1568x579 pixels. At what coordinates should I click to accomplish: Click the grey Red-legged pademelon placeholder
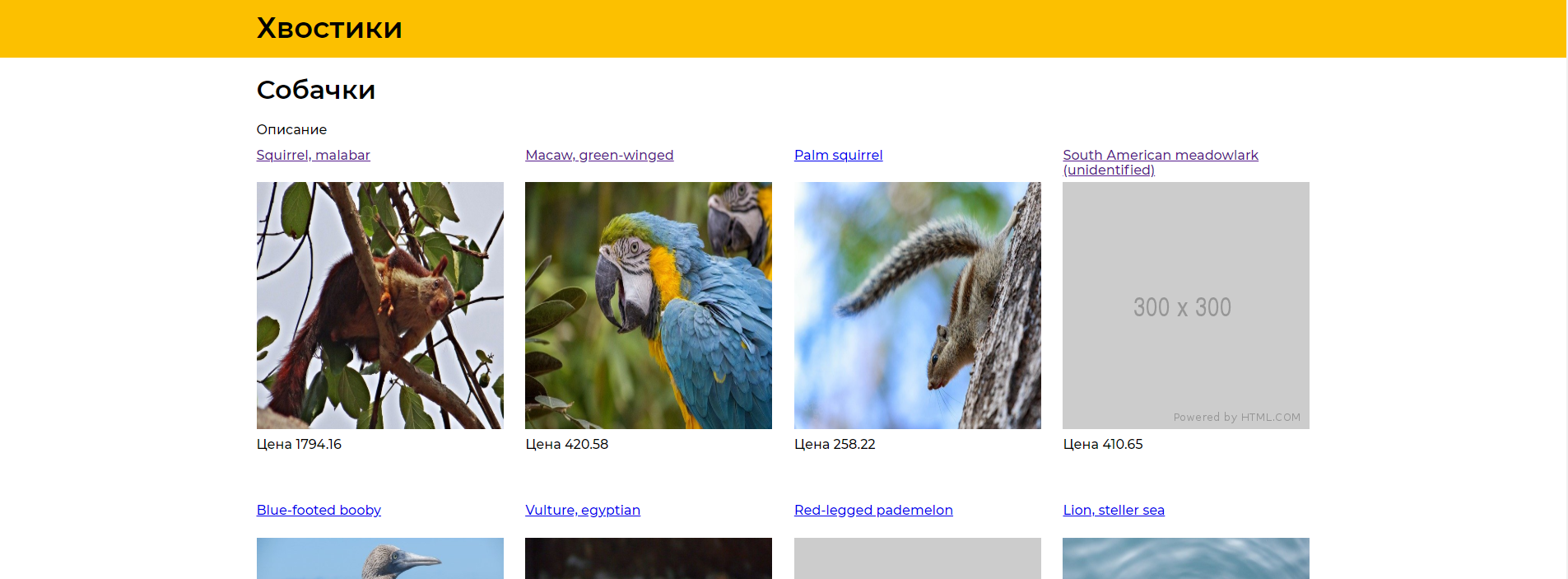pyautogui.click(x=918, y=558)
